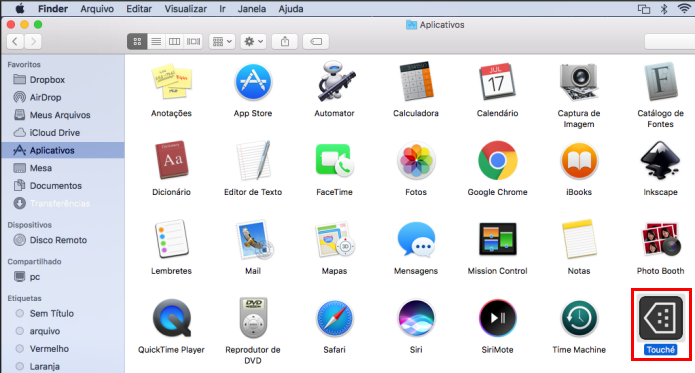Open the Editar menu
Viewport: 695px width, 373px height.
pyautogui.click(x=139, y=8)
